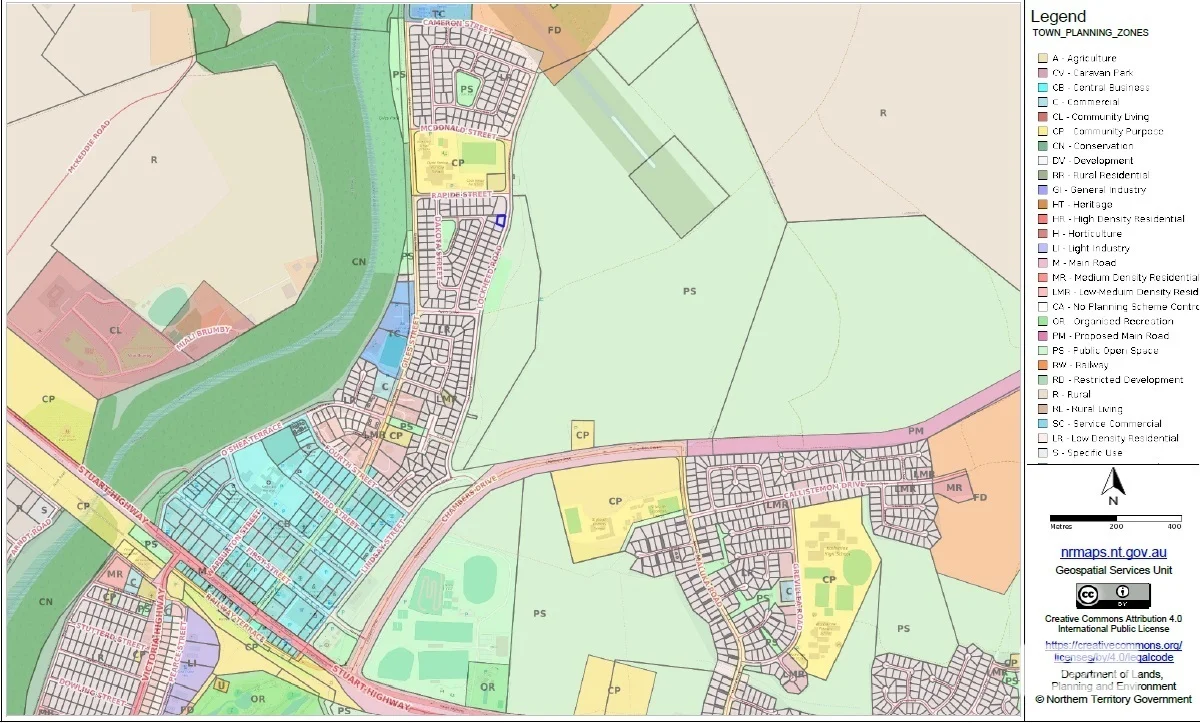This screenshot has height=723, width=1200.
Task: Click the General Industry legend swatch
Action: click(1043, 190)
